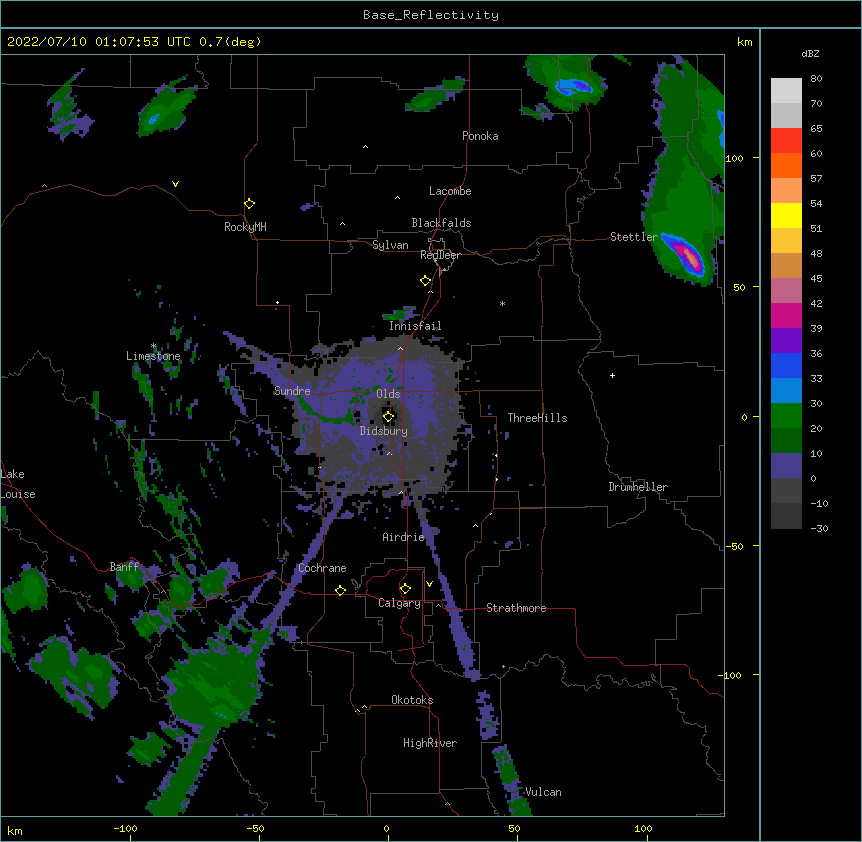
Task: Select the blue 33-36 dBZ legend swatch
Action: [786, 365]
